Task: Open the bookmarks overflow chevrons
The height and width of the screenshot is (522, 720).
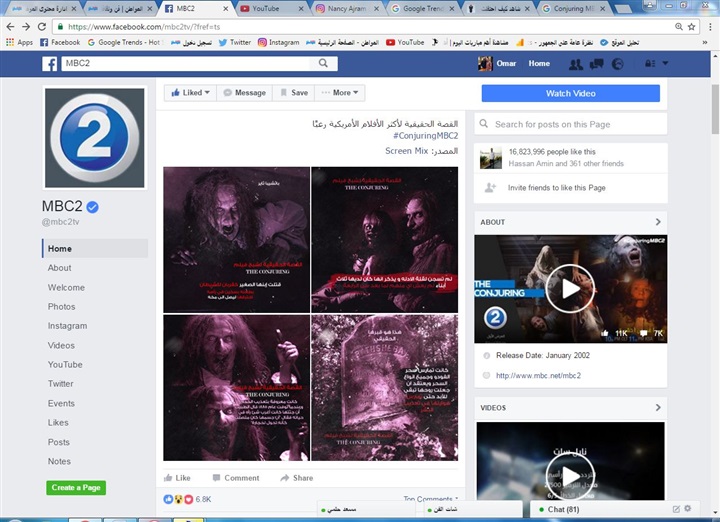Action: 705,42
